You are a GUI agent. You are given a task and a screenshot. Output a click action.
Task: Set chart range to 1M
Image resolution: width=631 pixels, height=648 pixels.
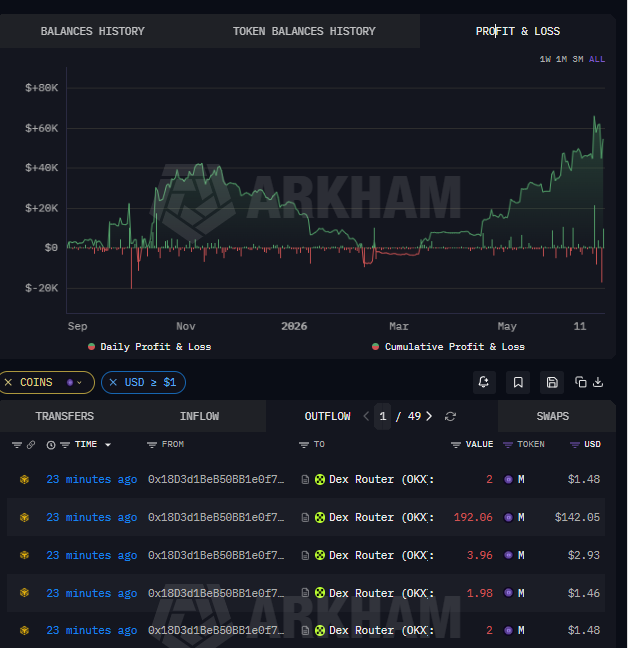pyautogui.click(x=561, y=59)
